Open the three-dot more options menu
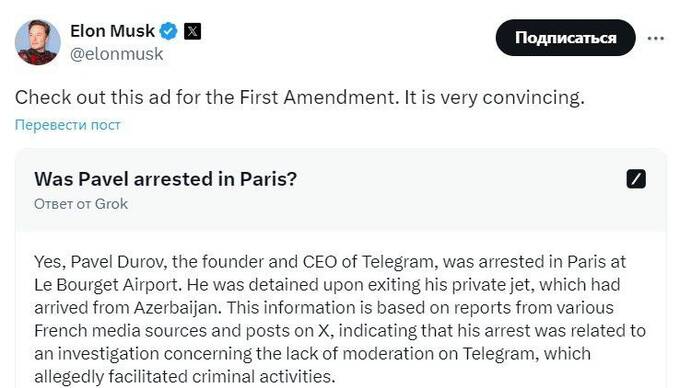Screen dimensions: 680x388 [x=655, y=38]
